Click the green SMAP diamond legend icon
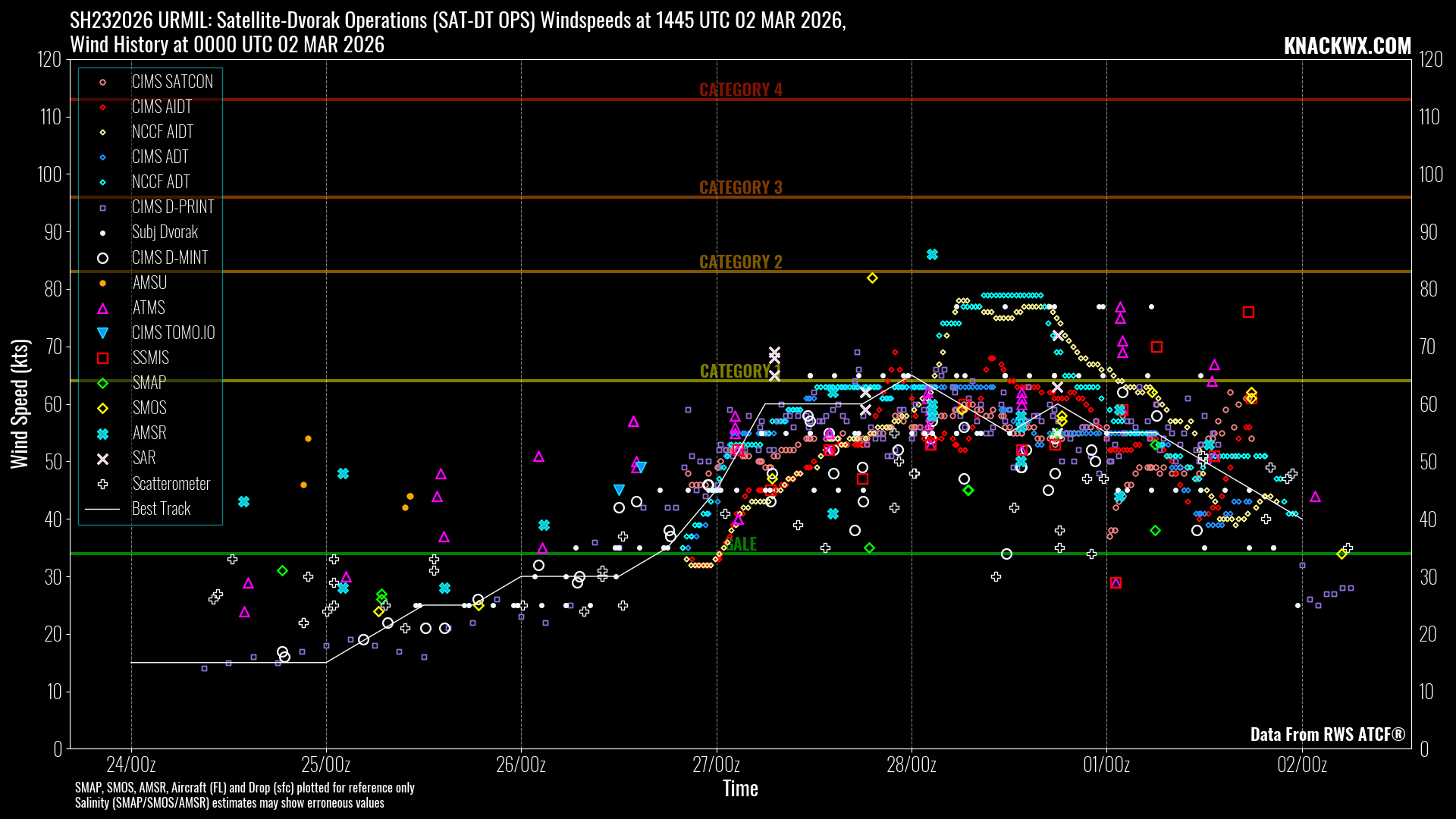The width and height of the screenshot is (1456, 819). click(102, 384)
